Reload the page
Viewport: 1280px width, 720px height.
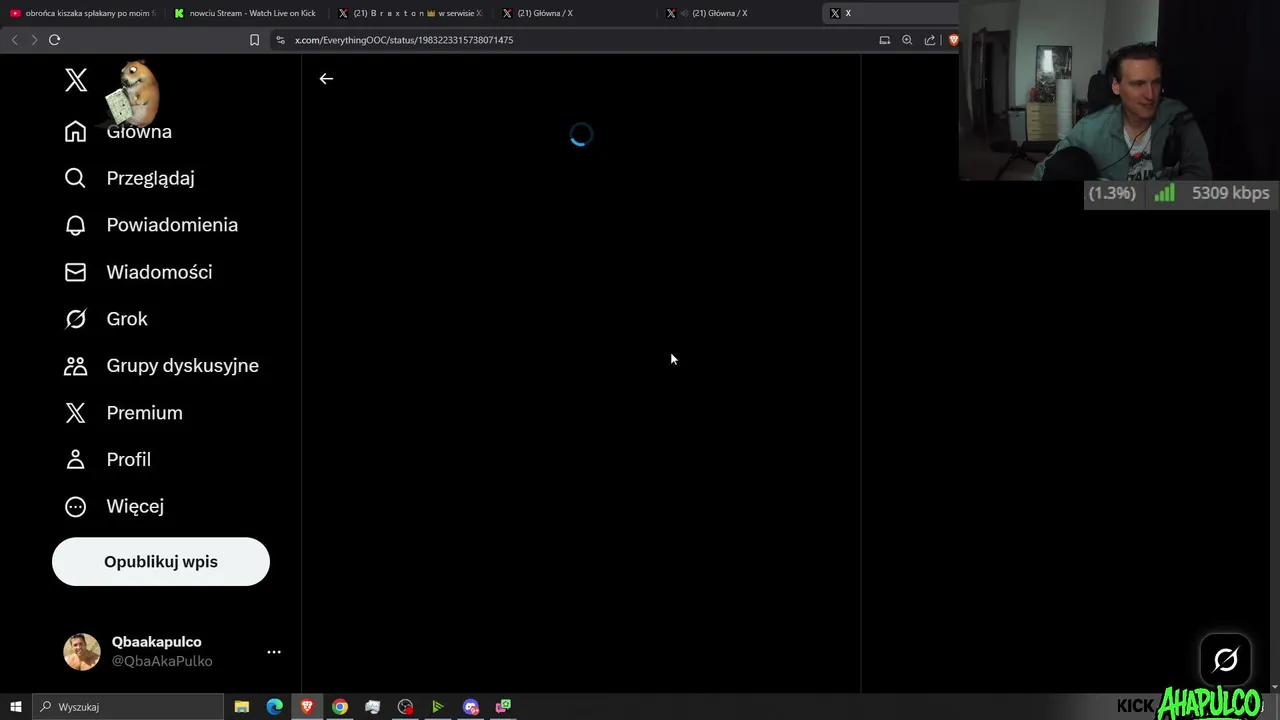[55, 40]
